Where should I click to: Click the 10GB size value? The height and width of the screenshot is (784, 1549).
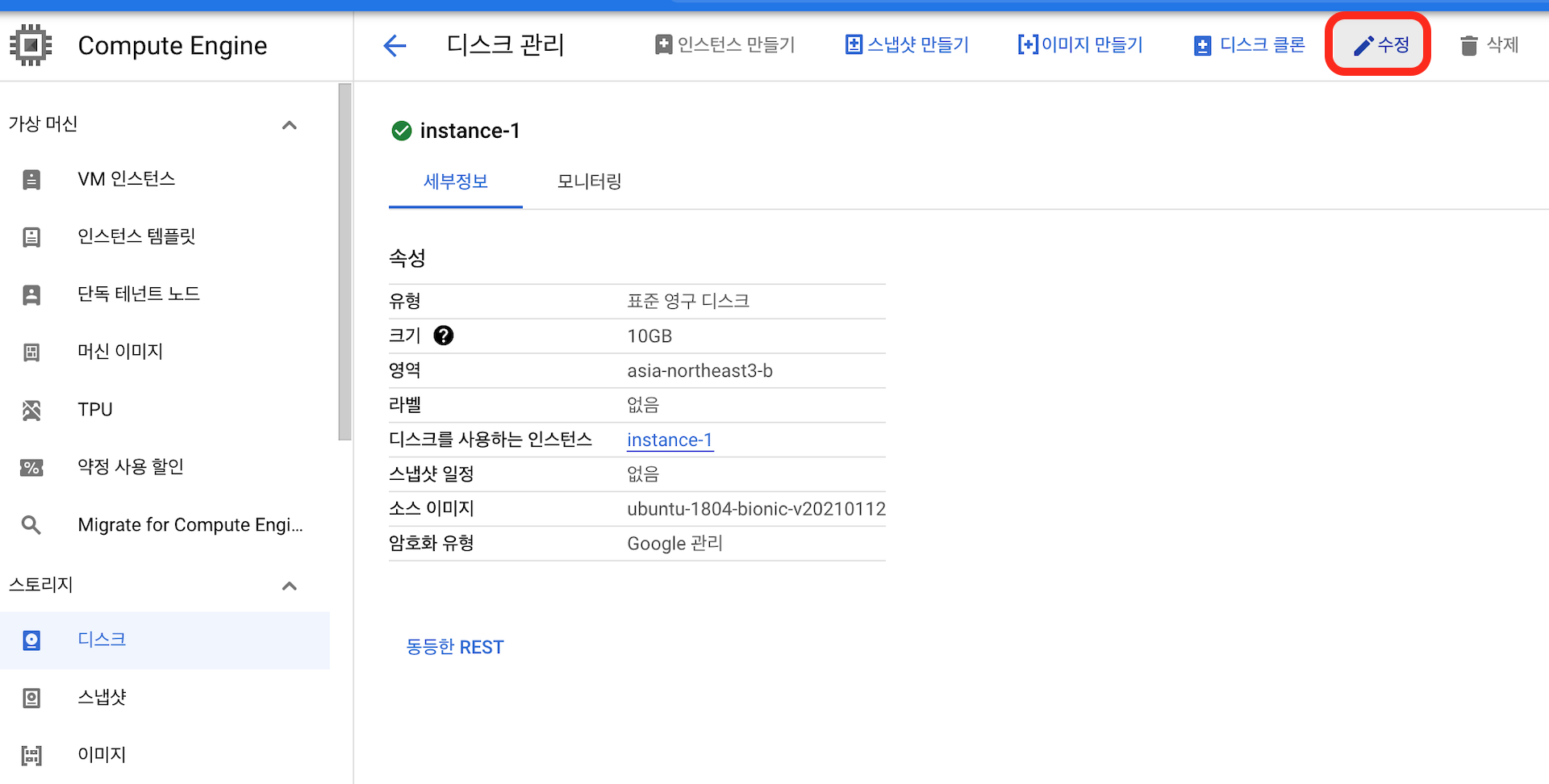(650, 336)
